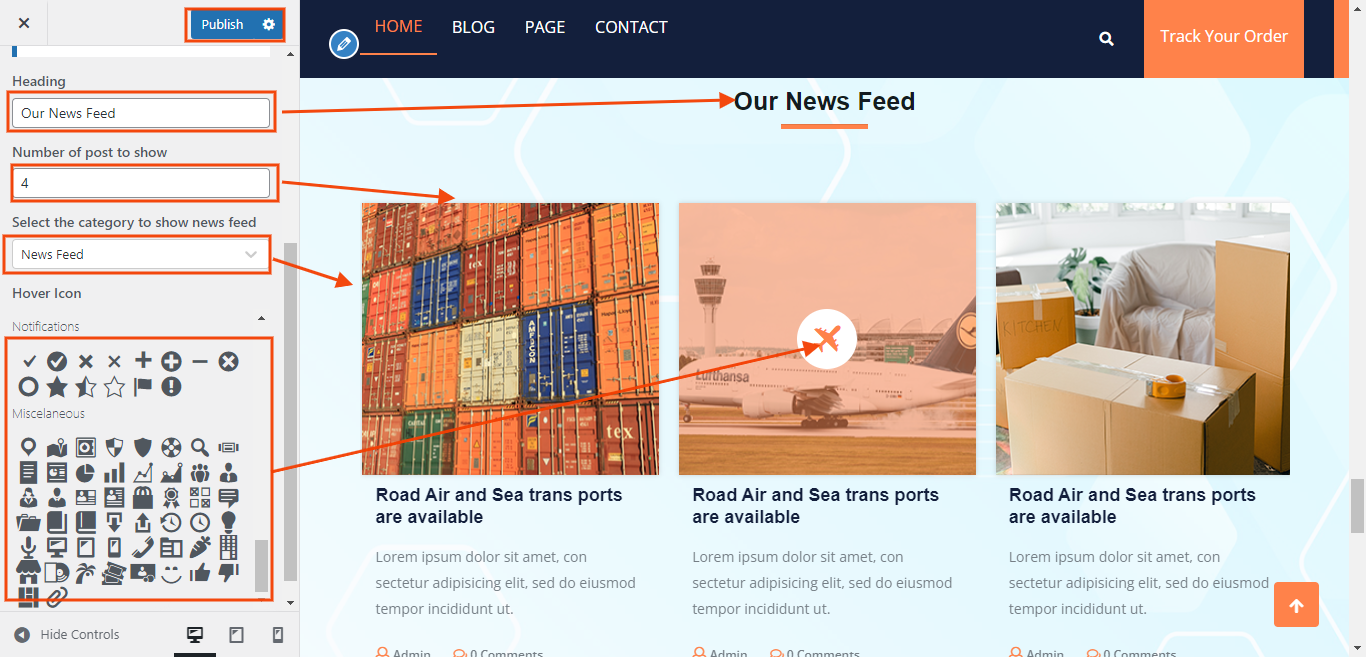
Task: Pick the filled star hover icon
Action: pos(57,387)
